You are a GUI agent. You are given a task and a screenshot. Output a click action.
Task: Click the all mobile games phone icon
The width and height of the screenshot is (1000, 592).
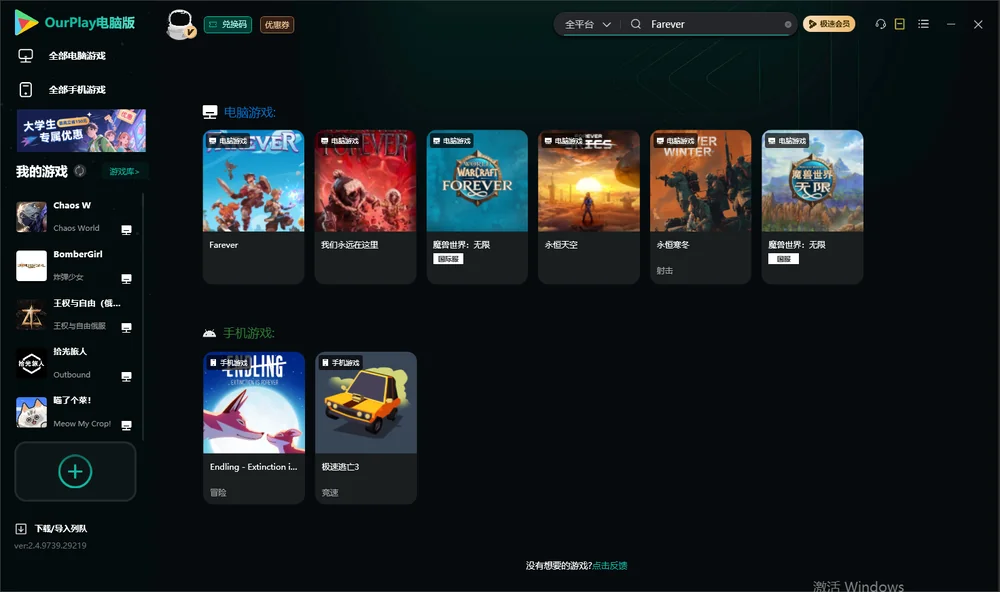26,89
